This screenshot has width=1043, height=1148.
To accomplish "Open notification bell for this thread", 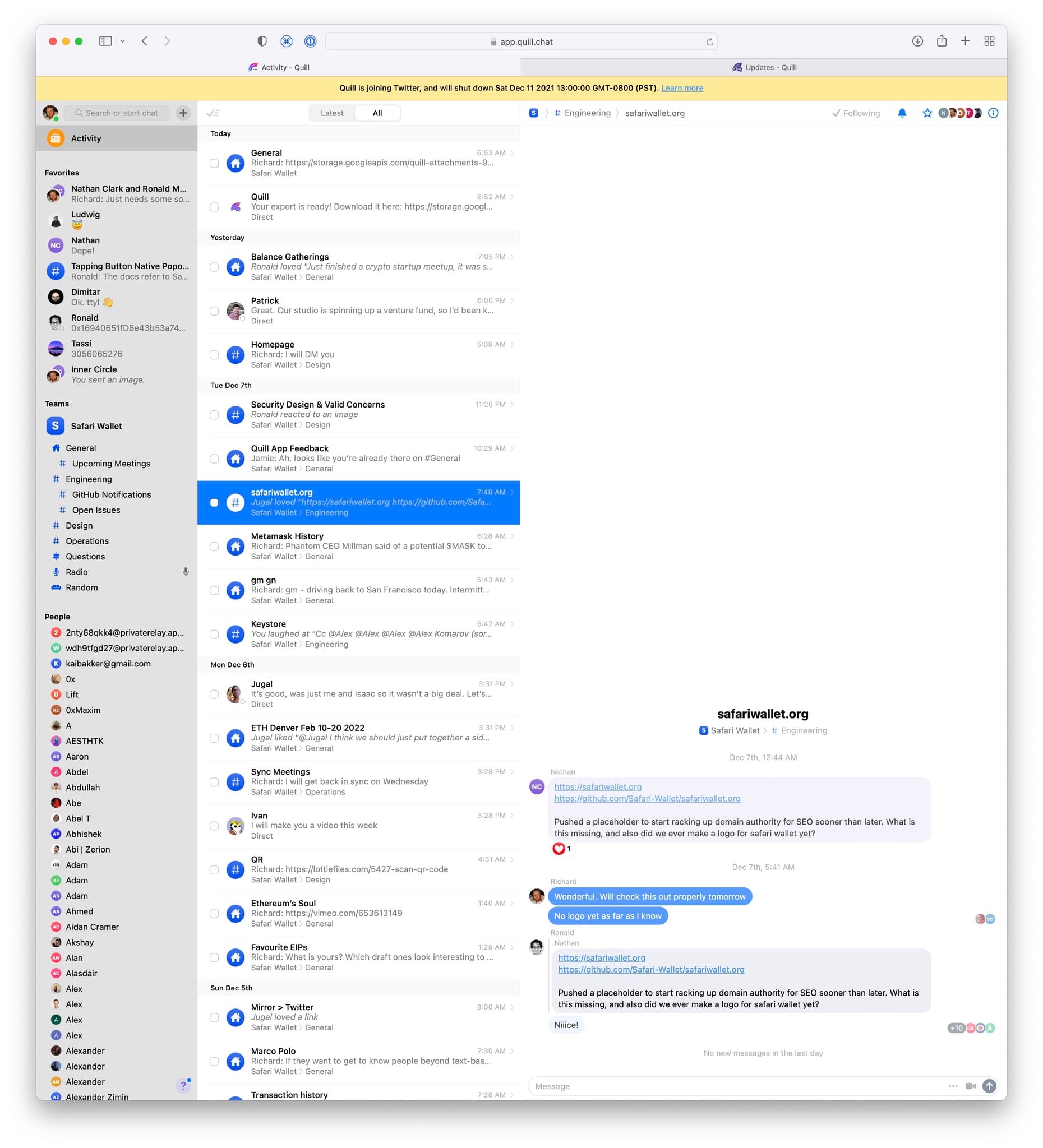I will click(902, 113).
